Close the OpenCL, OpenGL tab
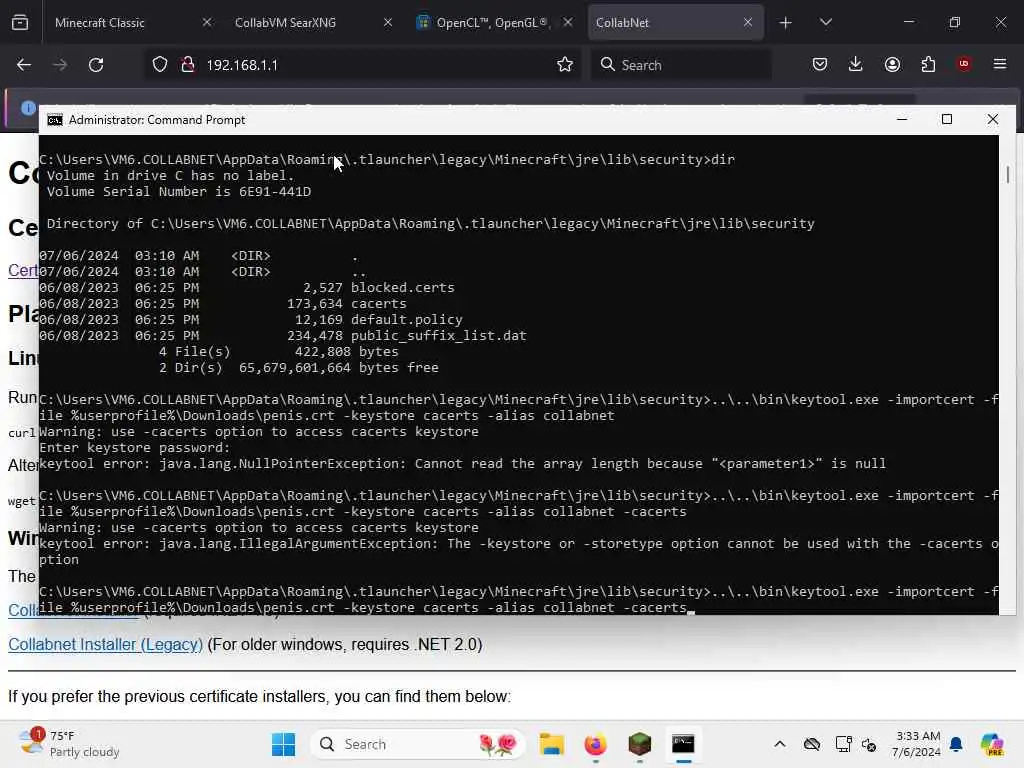Viewport: 1024px width, 768px height. (568, 22)
